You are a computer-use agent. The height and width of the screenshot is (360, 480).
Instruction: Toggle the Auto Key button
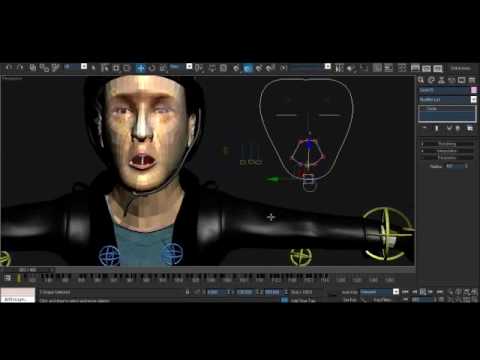pyautogui.click(x=350, y=292)
